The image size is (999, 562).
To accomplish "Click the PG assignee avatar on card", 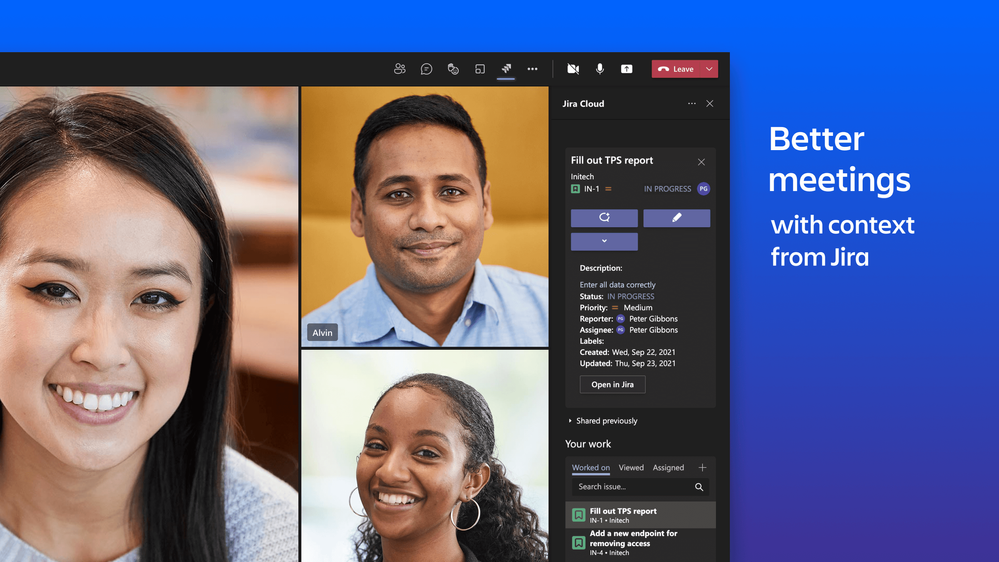I will pyautogui.click(x=703, y=189).
